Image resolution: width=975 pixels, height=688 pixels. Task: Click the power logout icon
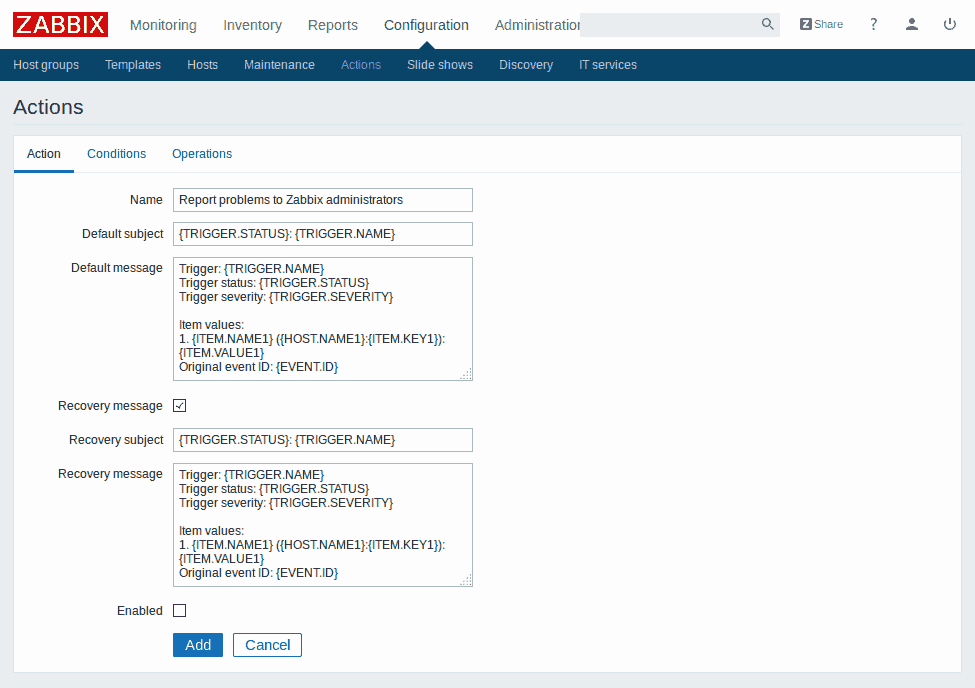click(x=949, y=24)
